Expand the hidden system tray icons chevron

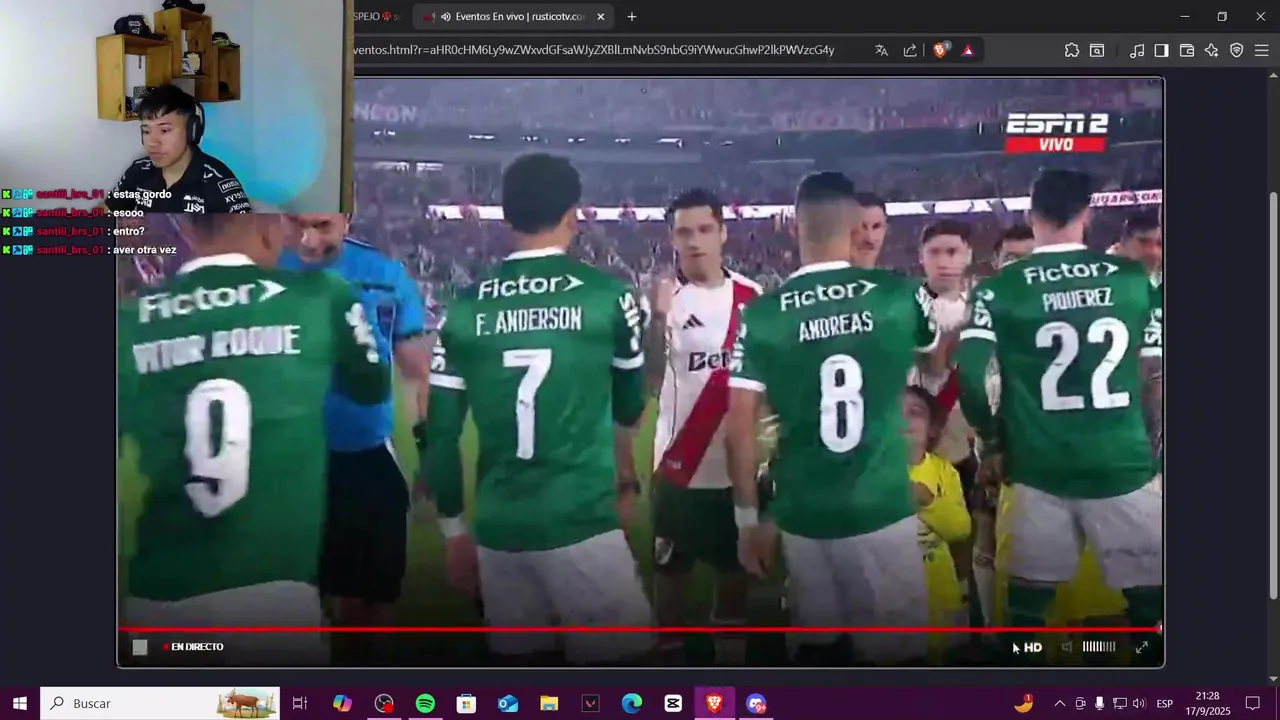tap(1060, 703)
